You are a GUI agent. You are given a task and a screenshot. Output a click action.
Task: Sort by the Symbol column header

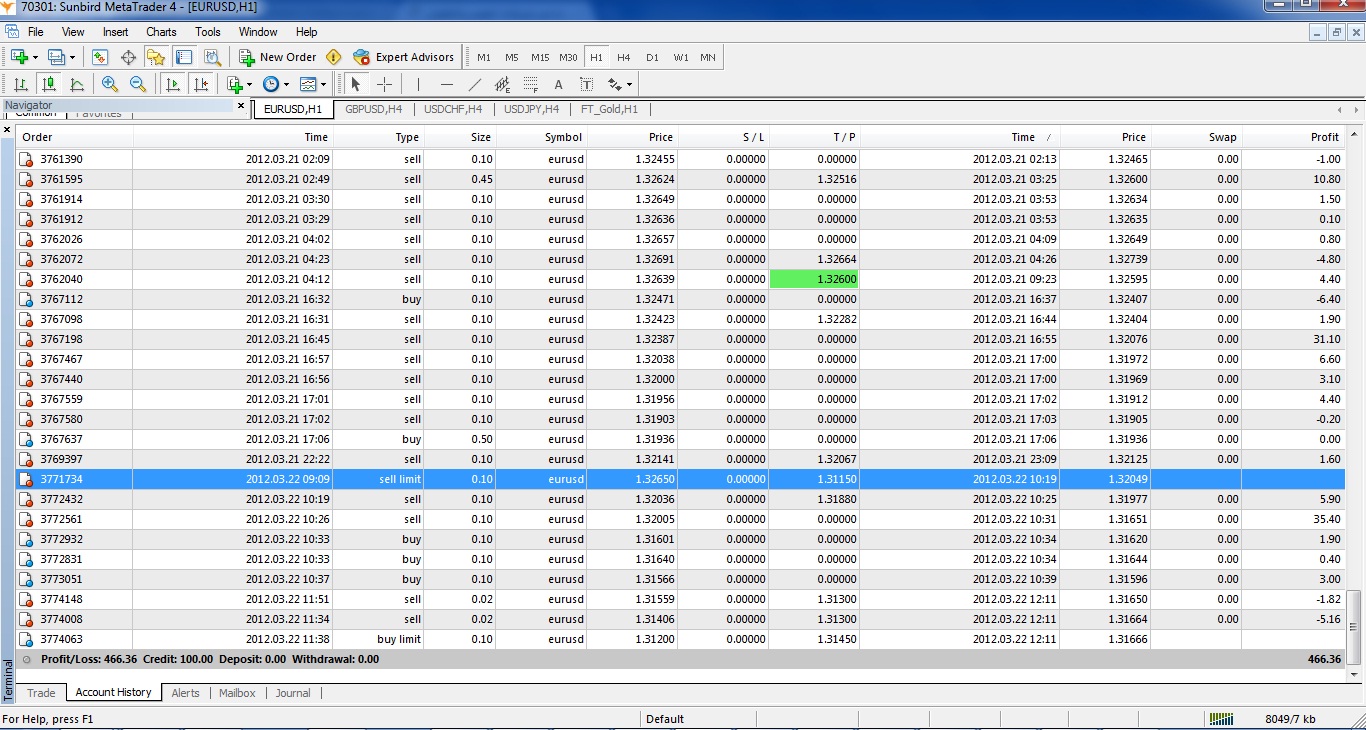(541, 137)
